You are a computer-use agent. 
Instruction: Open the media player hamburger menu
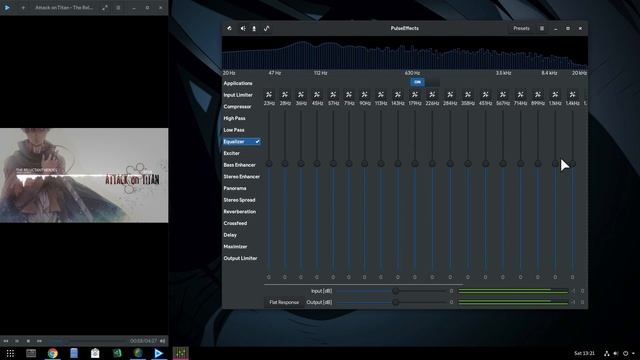118,7
